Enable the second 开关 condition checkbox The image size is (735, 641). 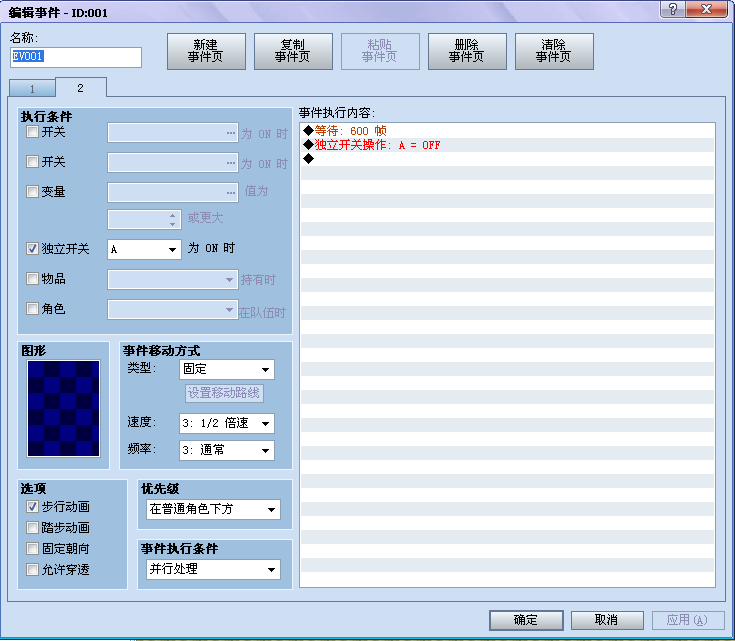pos(32,162)
